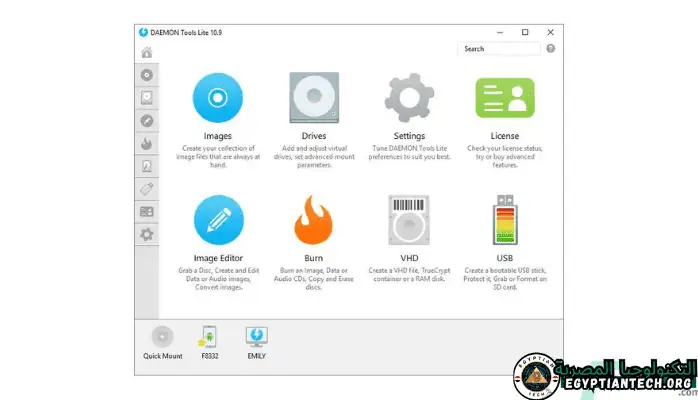
Task: Select the F8332 device
Action: pos(209,341)
